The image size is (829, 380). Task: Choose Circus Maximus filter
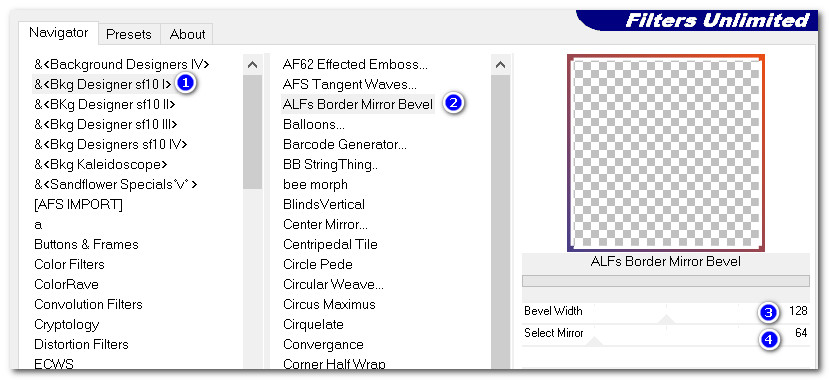329,305
